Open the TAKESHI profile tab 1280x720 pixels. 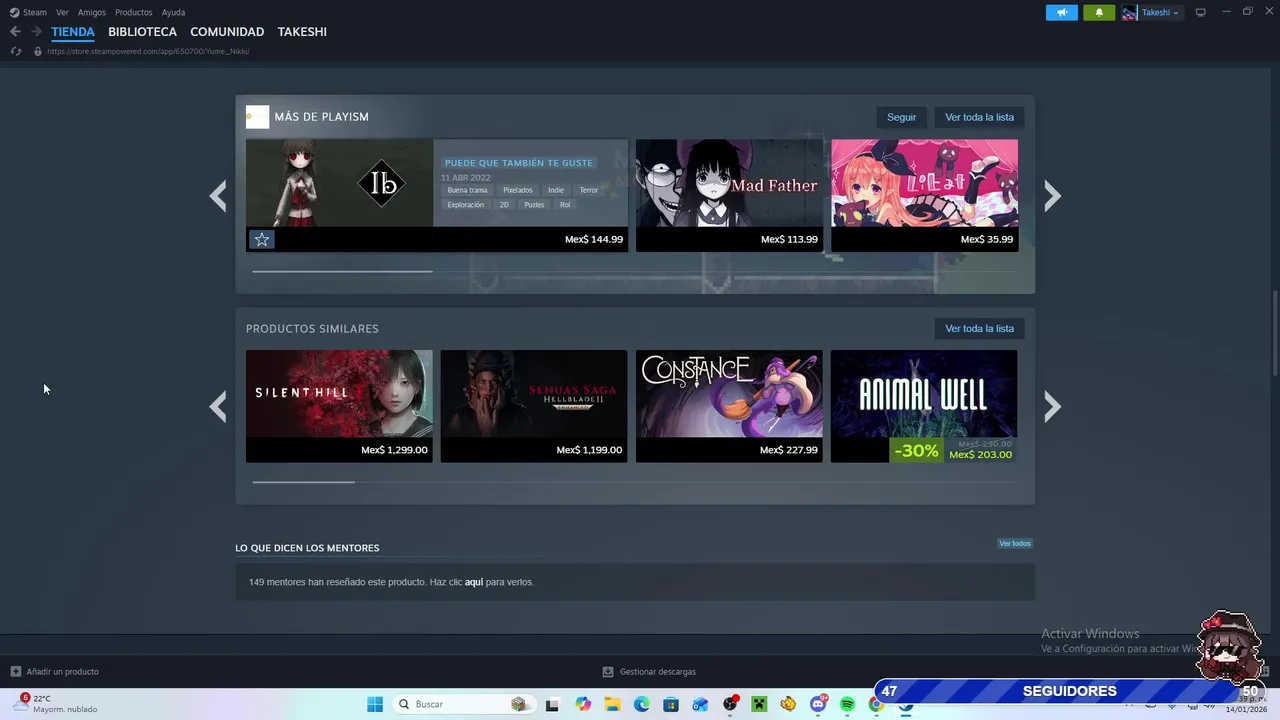(x=302, y=32)
